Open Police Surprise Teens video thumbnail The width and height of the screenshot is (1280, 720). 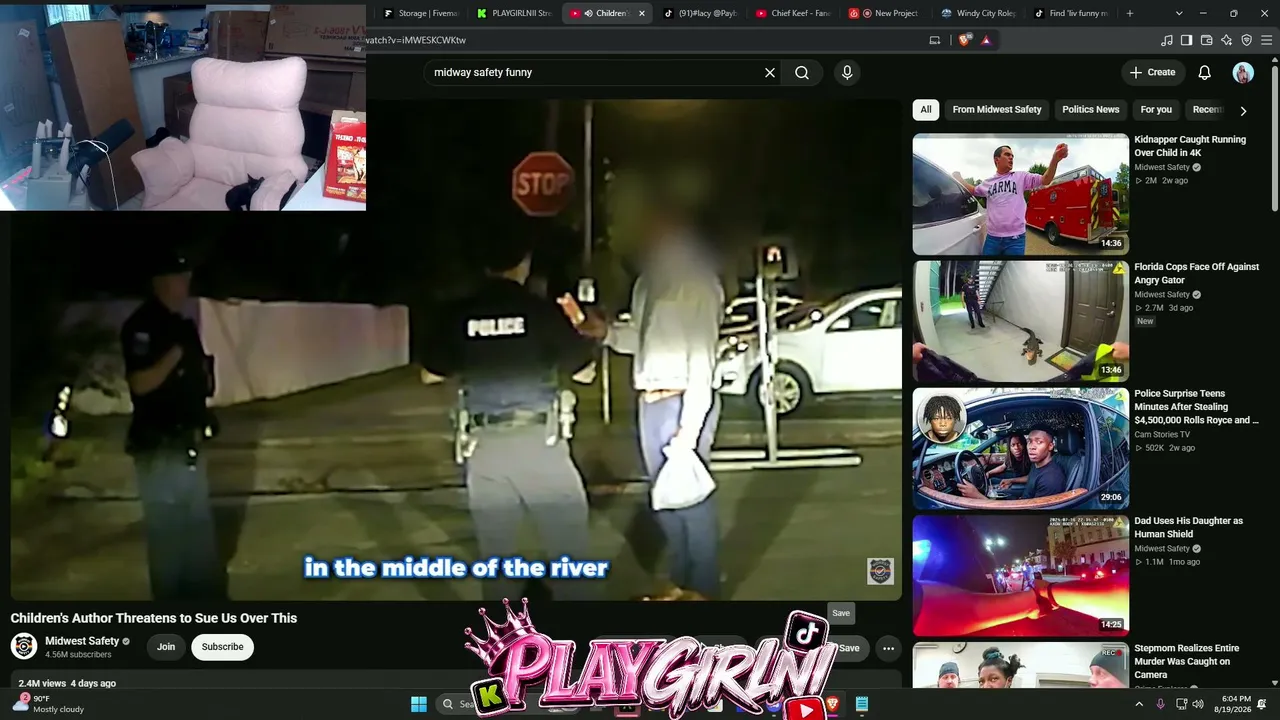click(x=1020, y=448)
